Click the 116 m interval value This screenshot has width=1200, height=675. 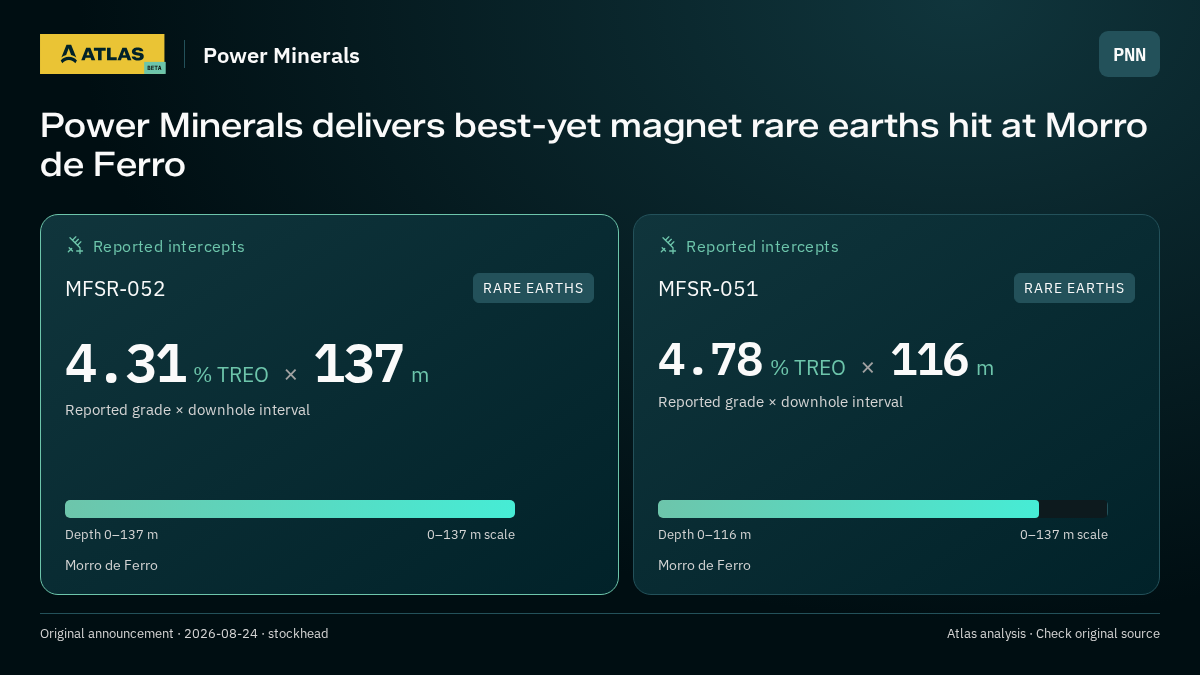click(x=942, y=360)
